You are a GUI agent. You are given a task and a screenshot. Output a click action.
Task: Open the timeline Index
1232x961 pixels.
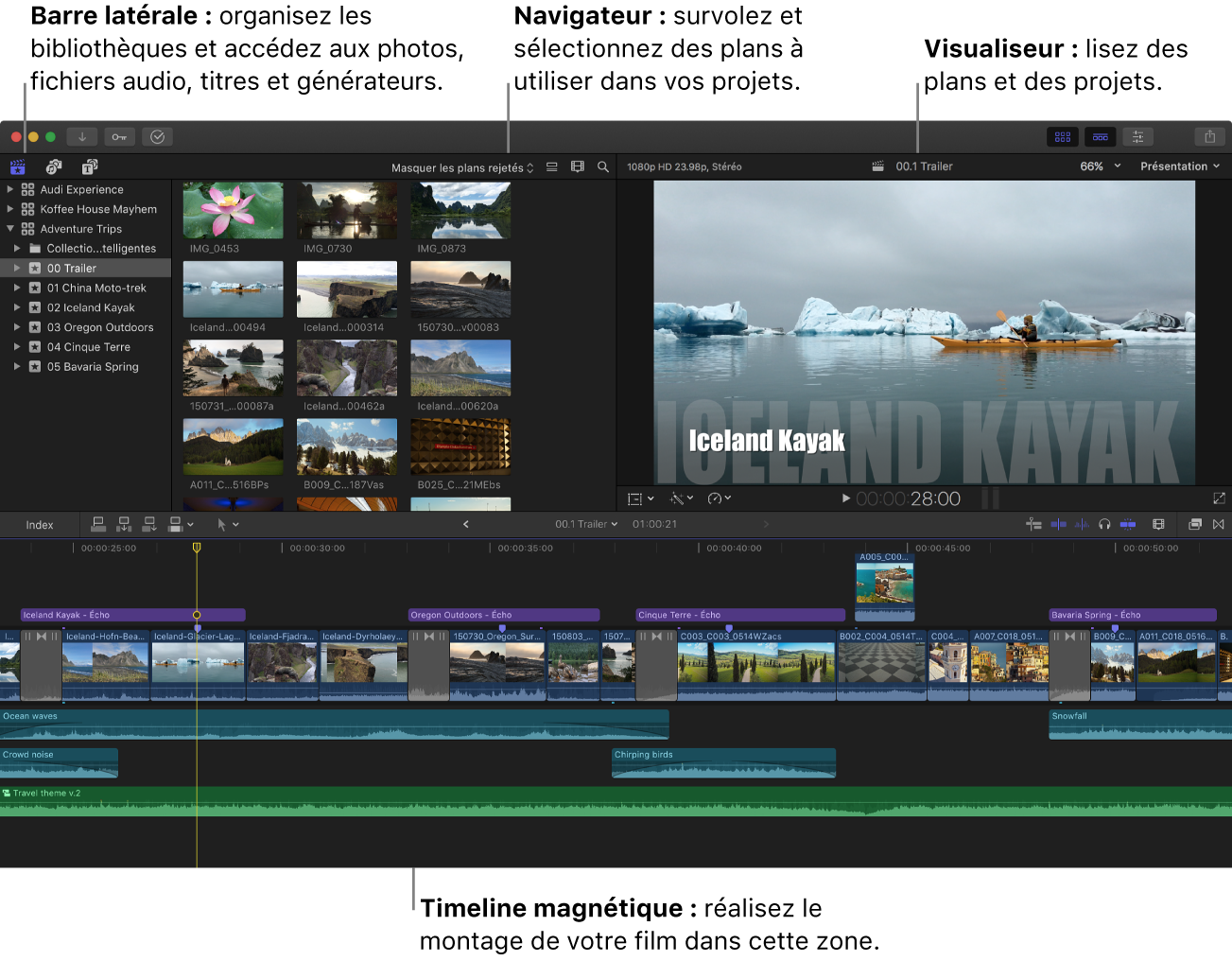40,525
